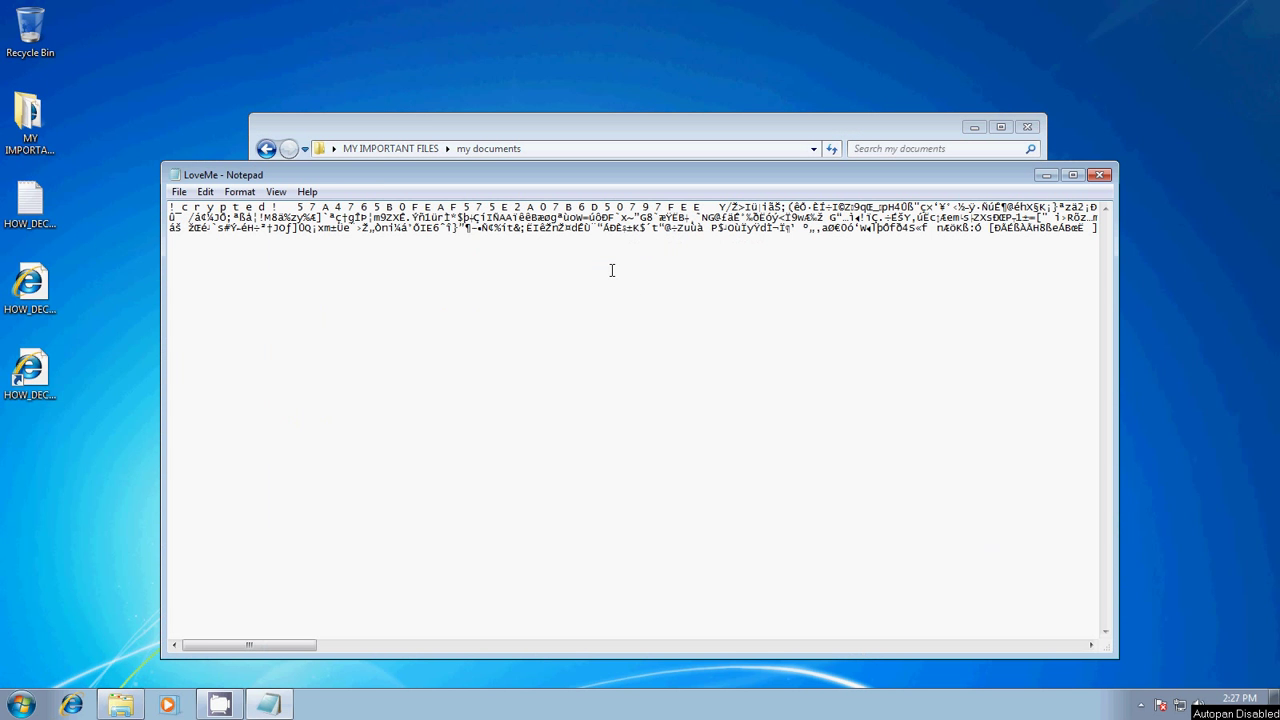
Task: Open Windows Explorer from the taskbar
Action: pyautogui.click(x=120, y=705)
